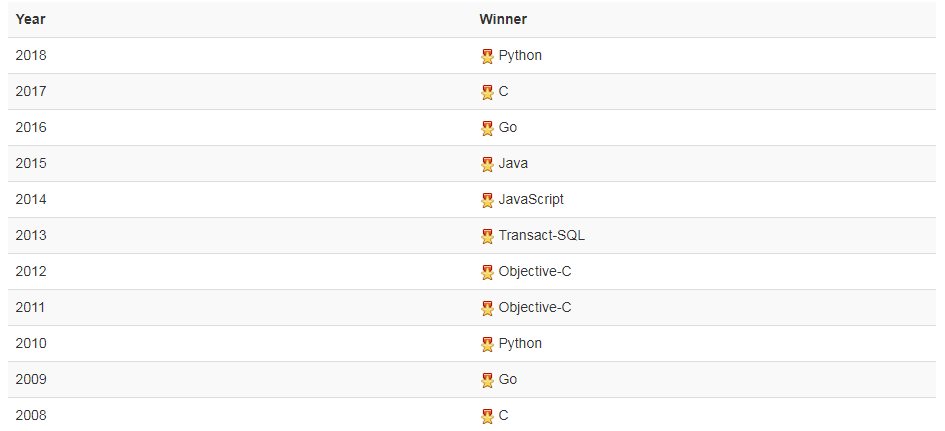Click the JavaScript winner entry
The image size is (945, 431).
coord(531,200)
